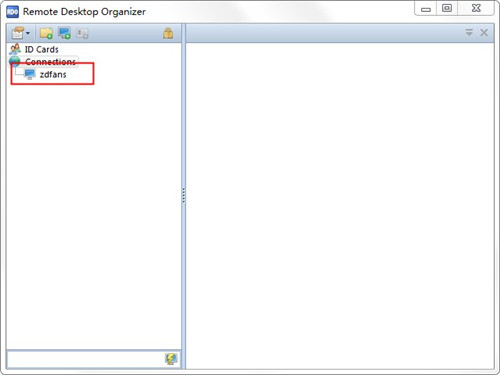Close the right panel with its X button
Screen dimensions: 500x375
point(484,33)
